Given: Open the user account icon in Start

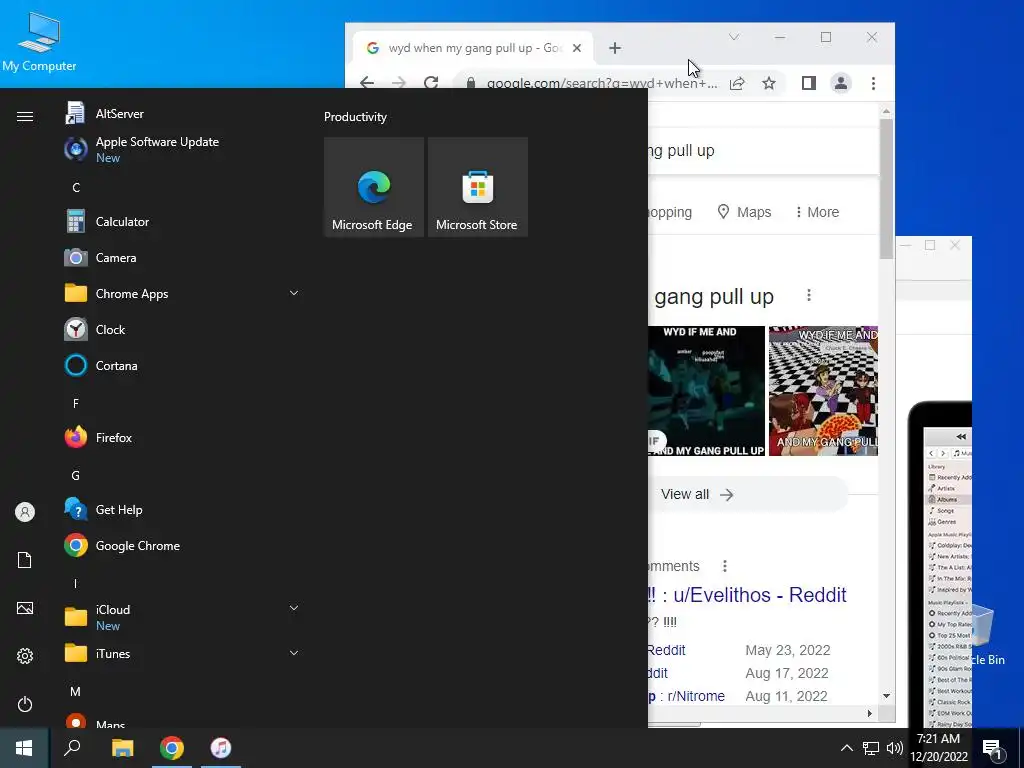Looking at the screenshot, I should point(25,512).
